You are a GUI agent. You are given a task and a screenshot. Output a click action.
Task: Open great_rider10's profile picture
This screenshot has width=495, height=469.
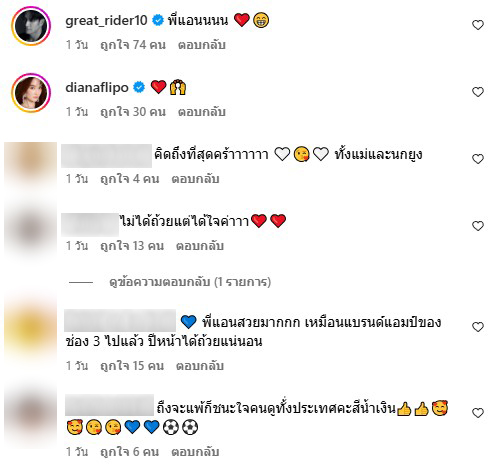point(31,26)
